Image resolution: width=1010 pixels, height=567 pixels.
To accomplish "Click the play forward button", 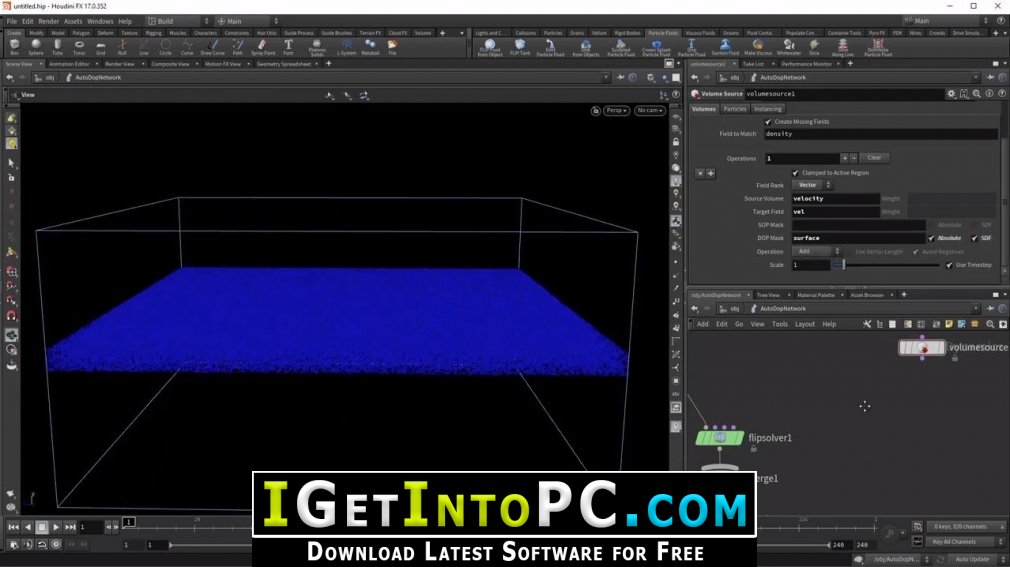I will point(56,527).
